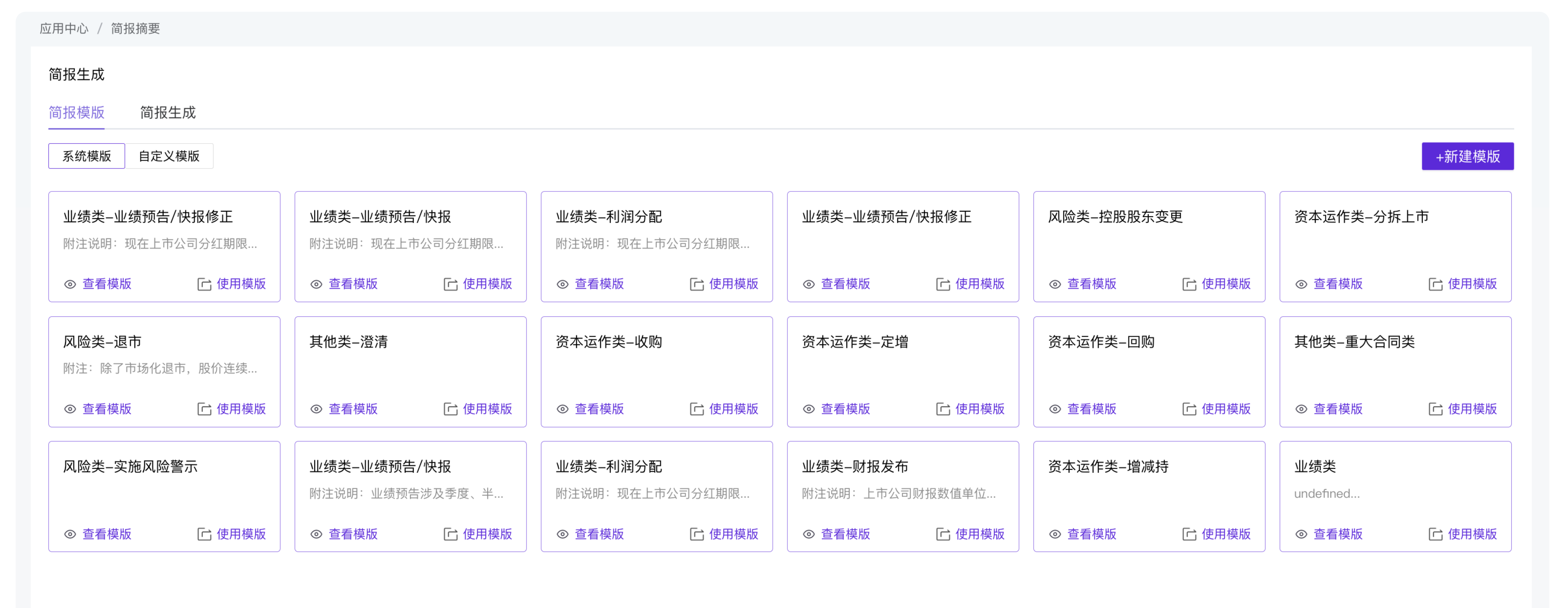Image resolution: width=1568 pixels, height=608 pixels.
Task: Go to 应用中心 in the breadcrumb
Action: click(64, 29)
